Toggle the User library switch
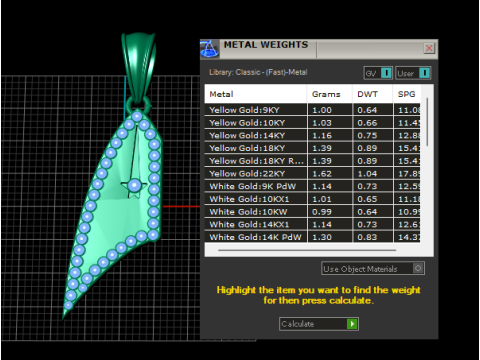Image resolution: width=480 pixels, height=360 pixels. coord(413,73)
